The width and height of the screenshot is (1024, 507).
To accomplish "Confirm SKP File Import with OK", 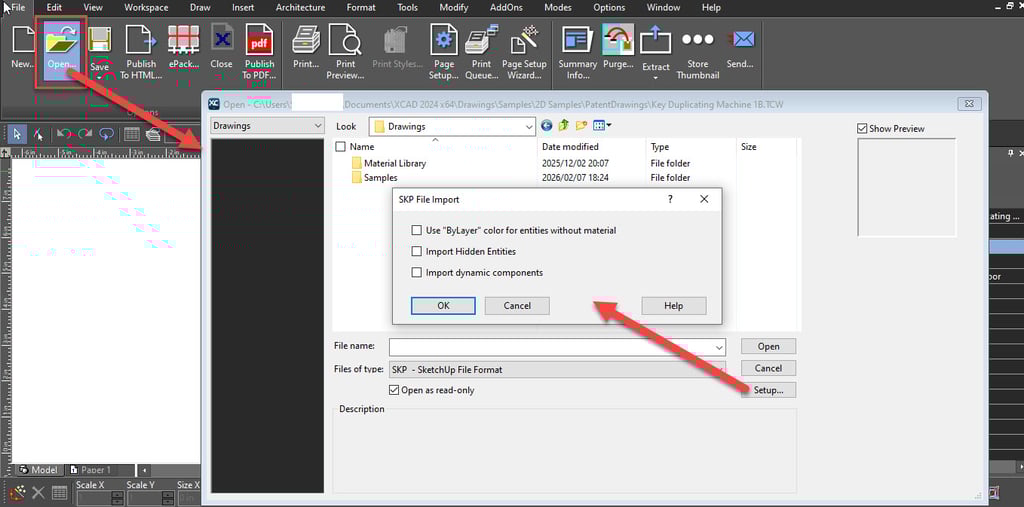I will (x=443, y=306).
